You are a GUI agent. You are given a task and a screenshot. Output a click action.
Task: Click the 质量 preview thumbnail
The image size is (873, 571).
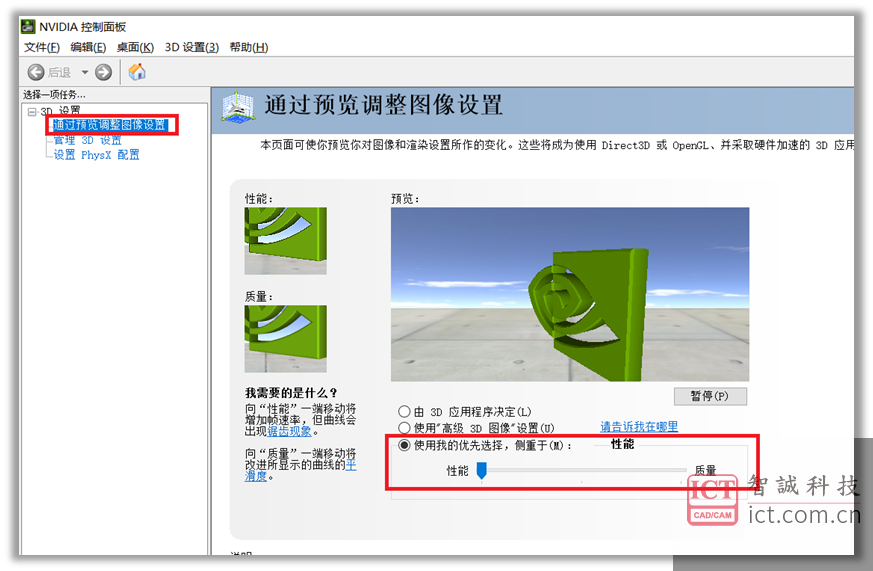(x=286, y=338)
